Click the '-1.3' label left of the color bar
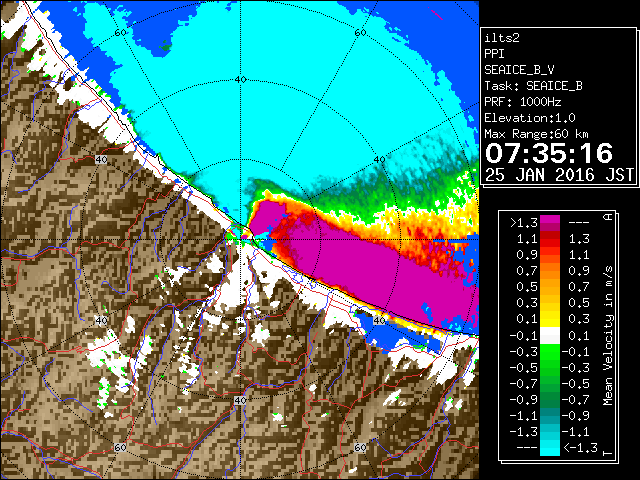Viewport: 640px width, 480px height. [524, 432]
